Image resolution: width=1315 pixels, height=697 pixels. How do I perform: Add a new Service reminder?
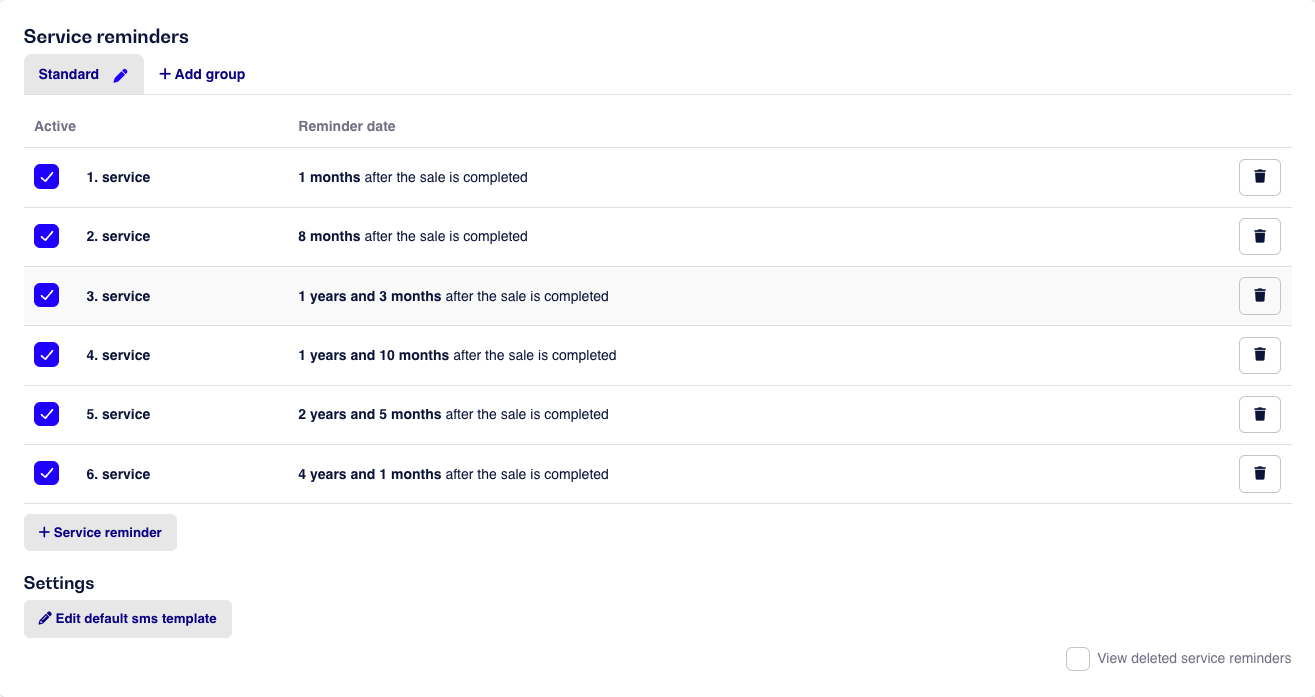(100, 533)
